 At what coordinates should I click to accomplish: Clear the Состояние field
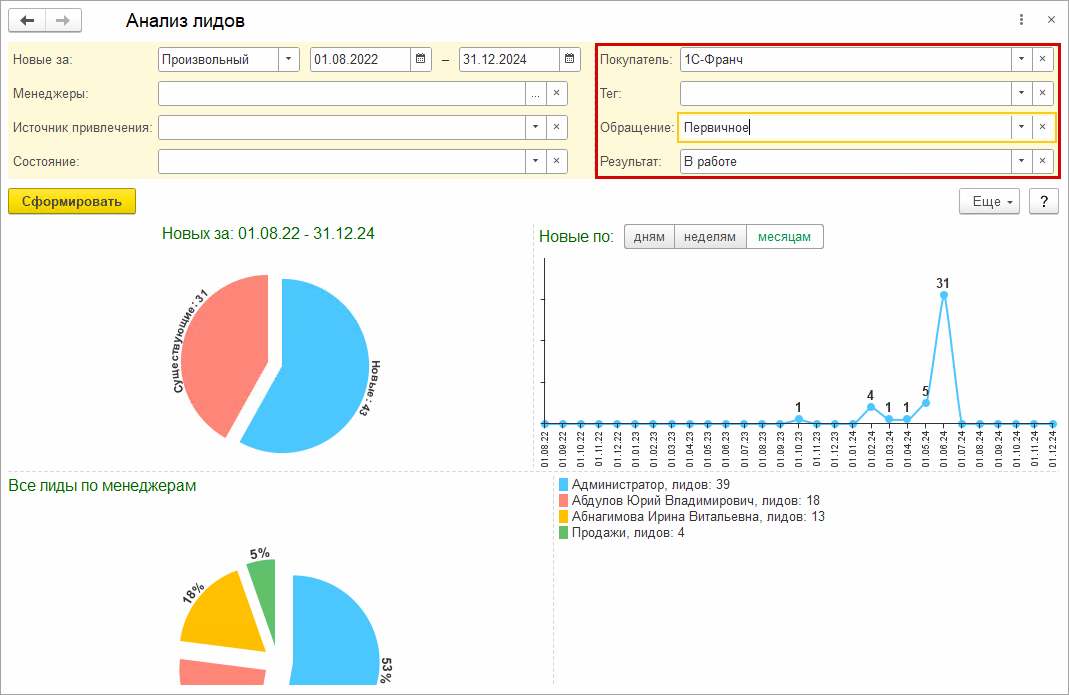[556, 162]
